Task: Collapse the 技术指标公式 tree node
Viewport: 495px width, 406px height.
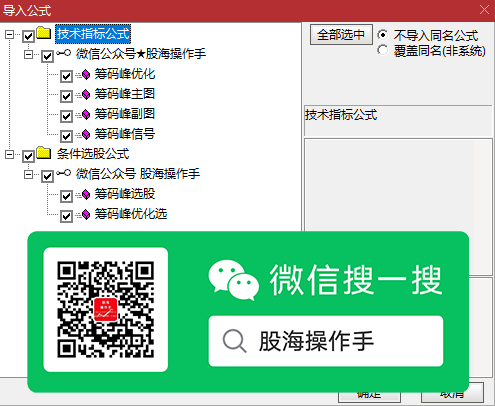Action: [x=10, y=34]
